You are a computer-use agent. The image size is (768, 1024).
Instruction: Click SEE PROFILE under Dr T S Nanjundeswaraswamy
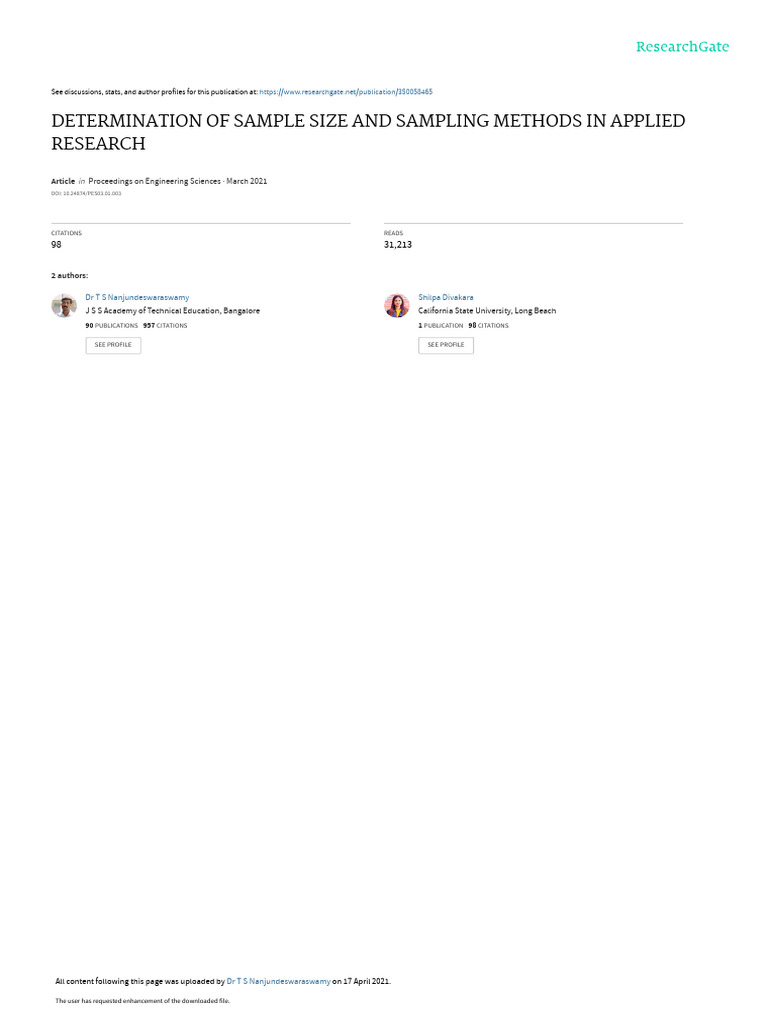pyautogui.click(x=113, y=345)
